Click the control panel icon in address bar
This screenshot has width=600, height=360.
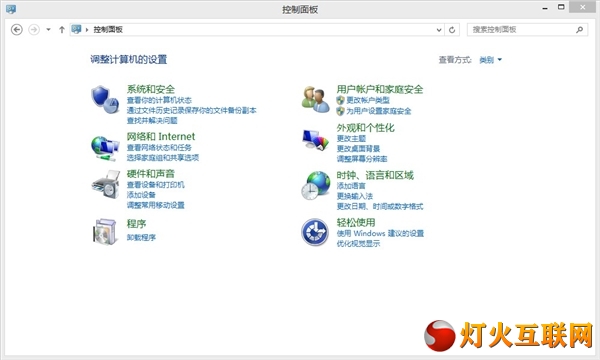tap(77, 29)
